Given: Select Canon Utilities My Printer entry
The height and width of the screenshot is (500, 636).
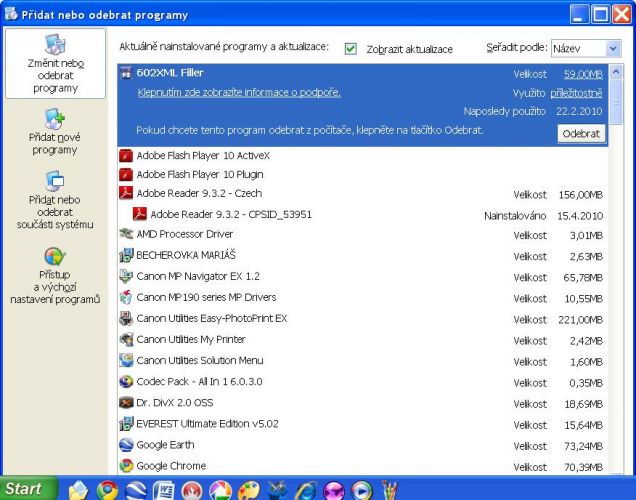Looking at the screenshot, I should pos(363,340).
